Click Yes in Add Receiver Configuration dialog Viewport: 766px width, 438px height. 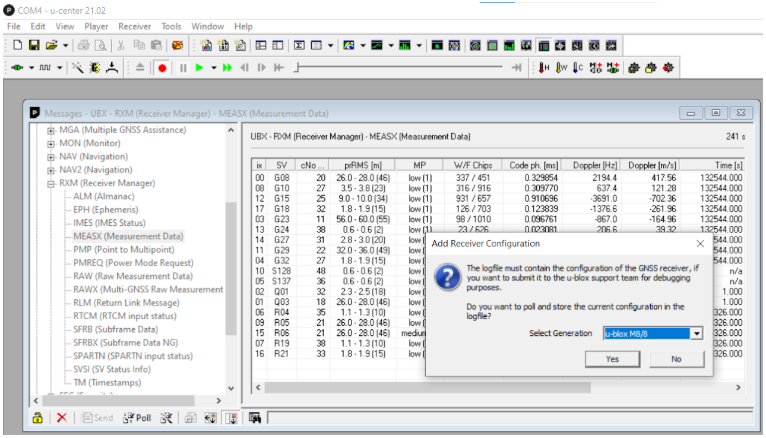[x=612, y=359]
